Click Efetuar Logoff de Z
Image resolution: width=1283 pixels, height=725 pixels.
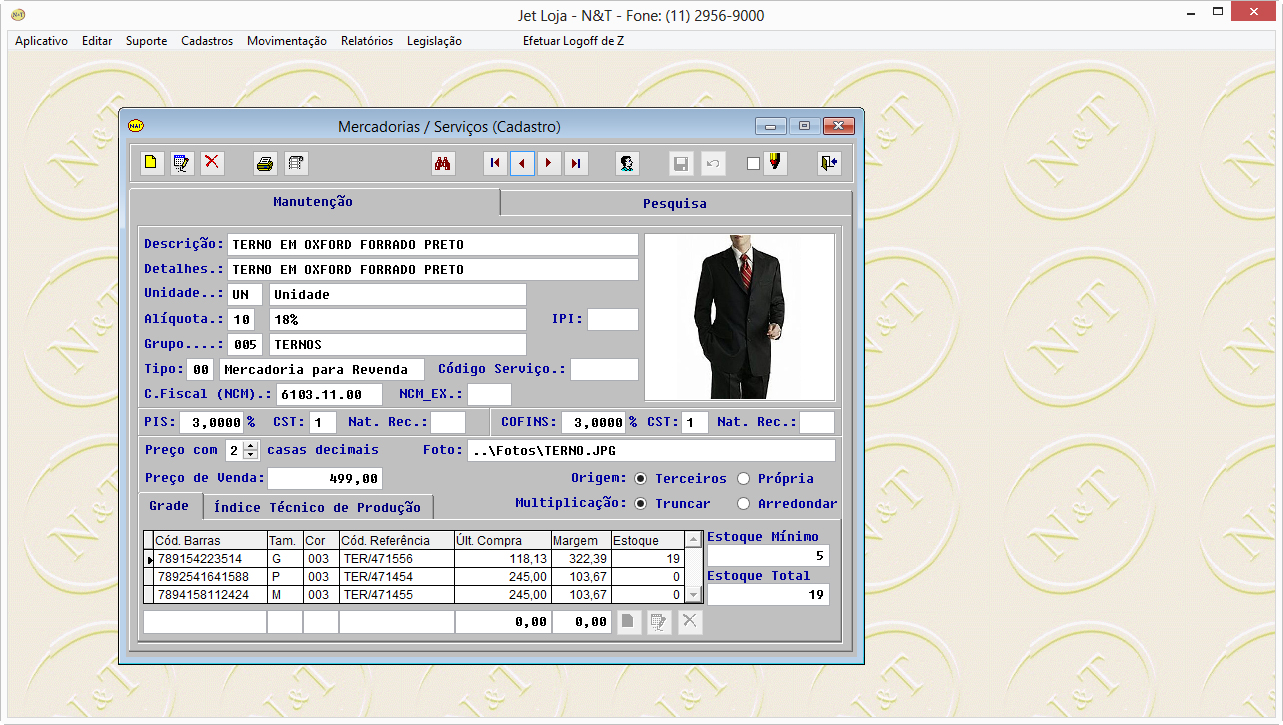pos(574,41)
